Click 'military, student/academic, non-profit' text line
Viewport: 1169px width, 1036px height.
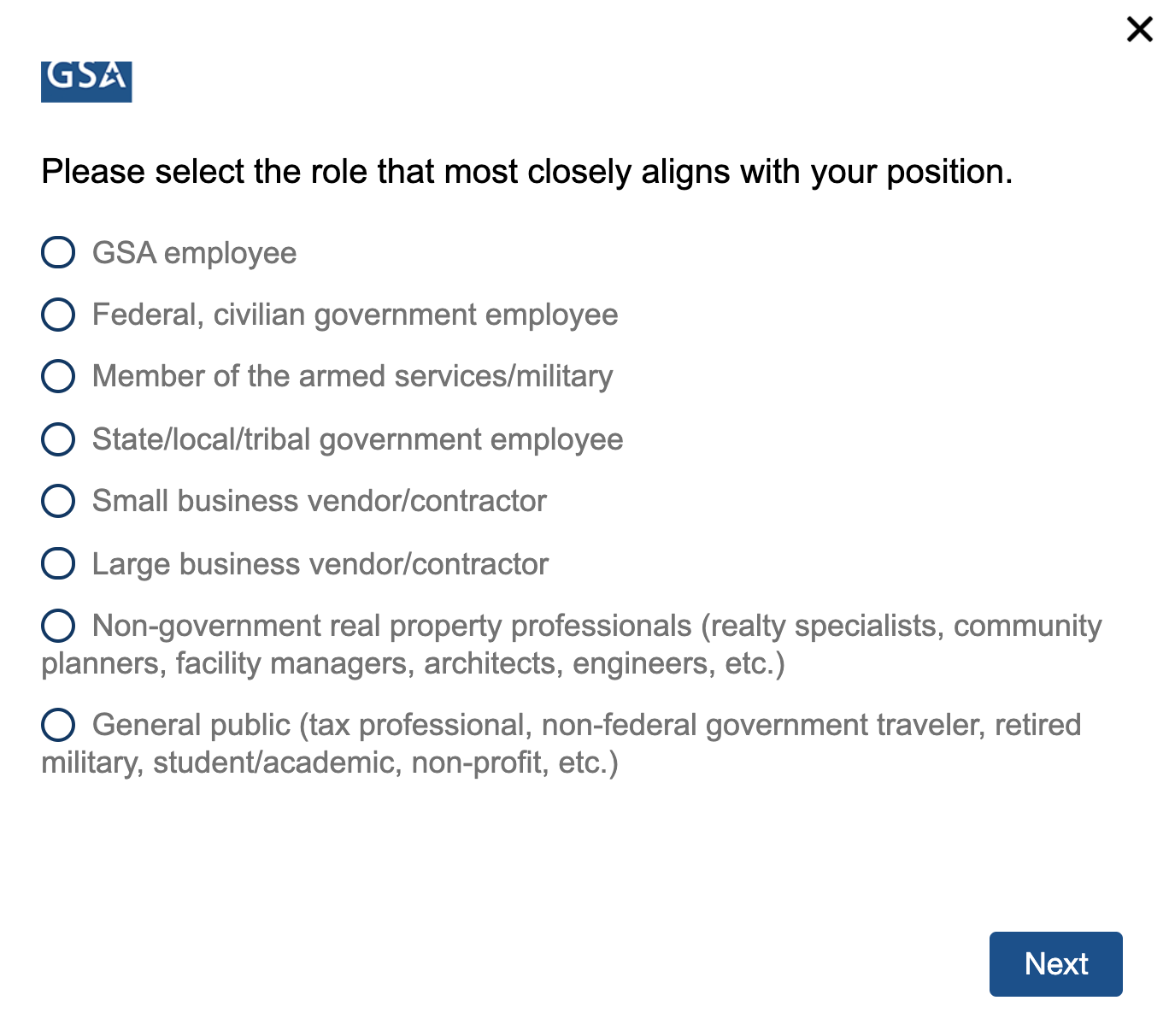tap(329, 762)
